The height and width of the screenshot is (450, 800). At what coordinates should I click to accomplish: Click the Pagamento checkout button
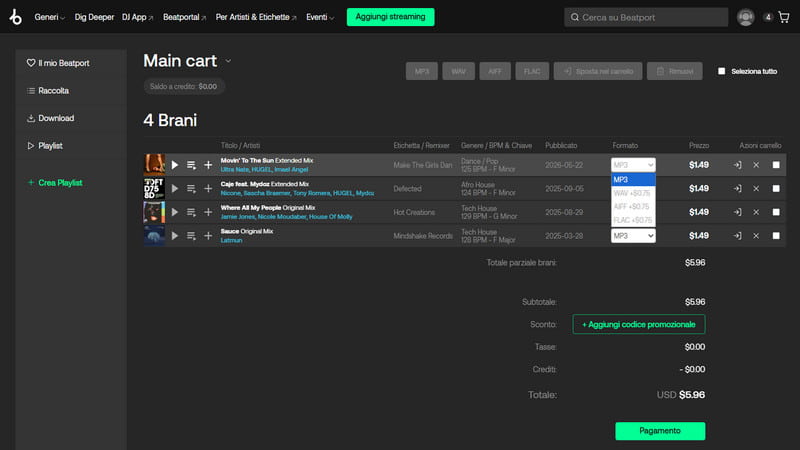pos(660,431)
